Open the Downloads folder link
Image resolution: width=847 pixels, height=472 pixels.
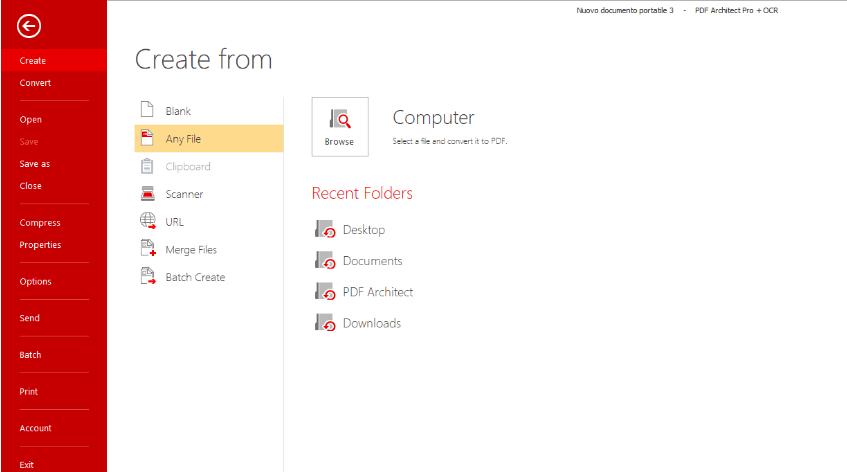372,323
